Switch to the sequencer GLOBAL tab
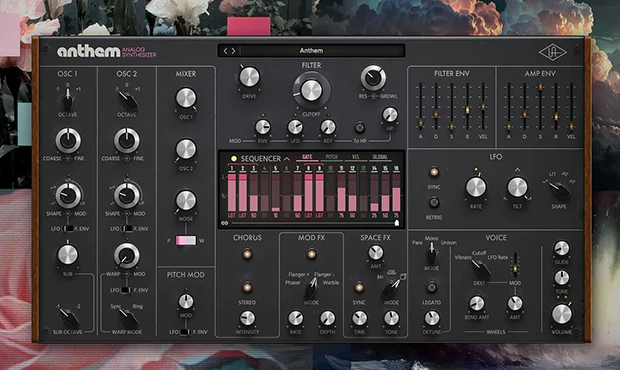The image size is (620, 370). tap(380, 157)
